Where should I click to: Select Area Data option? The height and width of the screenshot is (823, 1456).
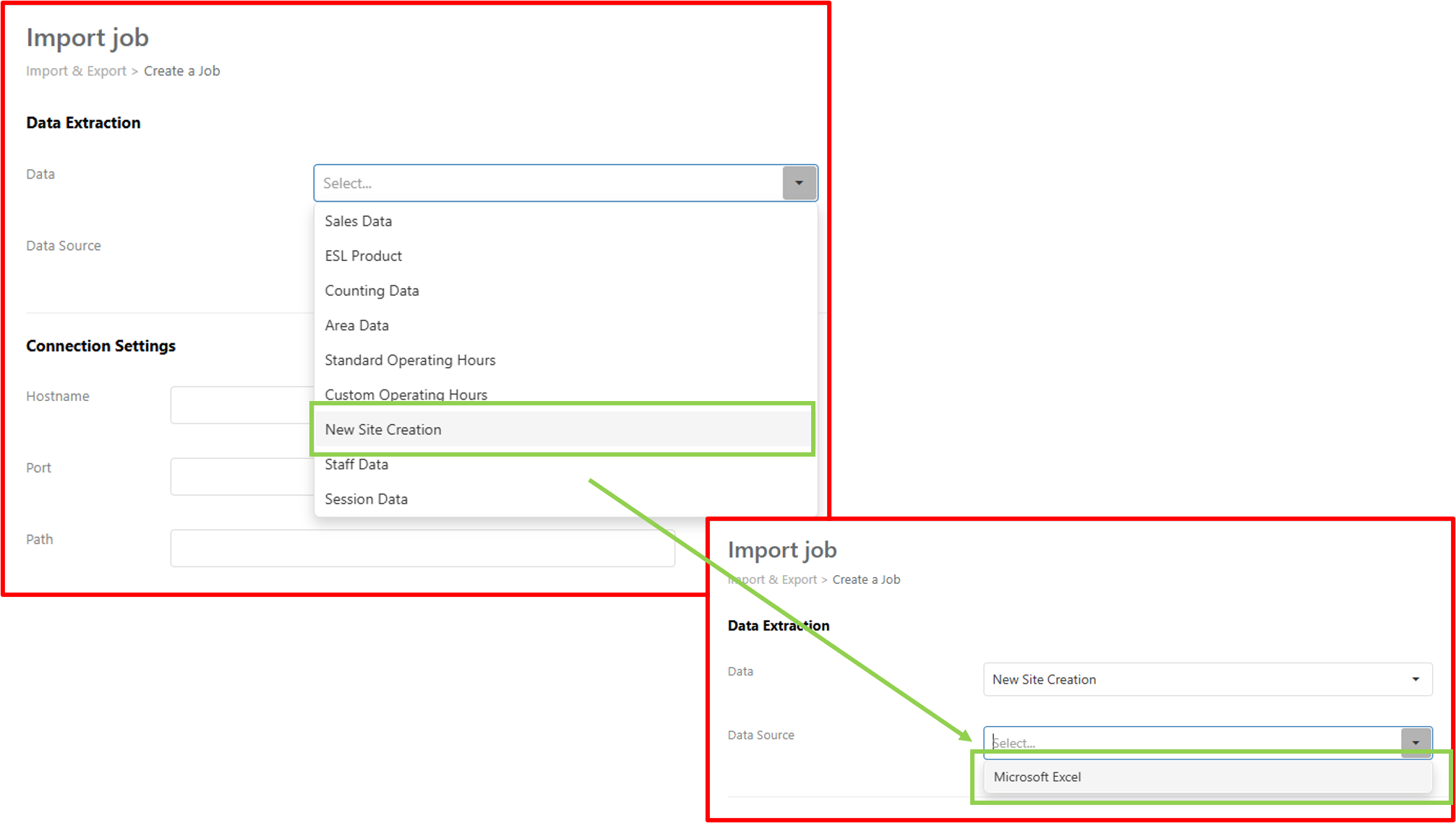click(x=356, y=325)
